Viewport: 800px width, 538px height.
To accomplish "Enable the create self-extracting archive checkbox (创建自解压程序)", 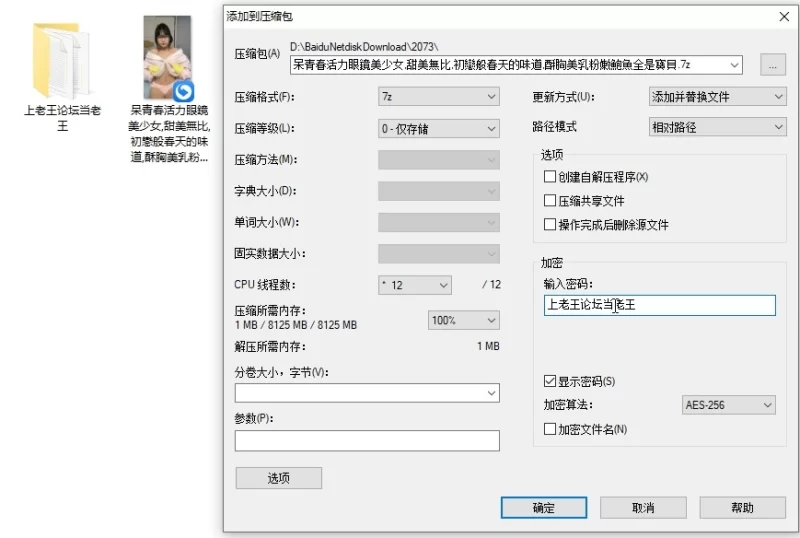I will tap(549, 177).
